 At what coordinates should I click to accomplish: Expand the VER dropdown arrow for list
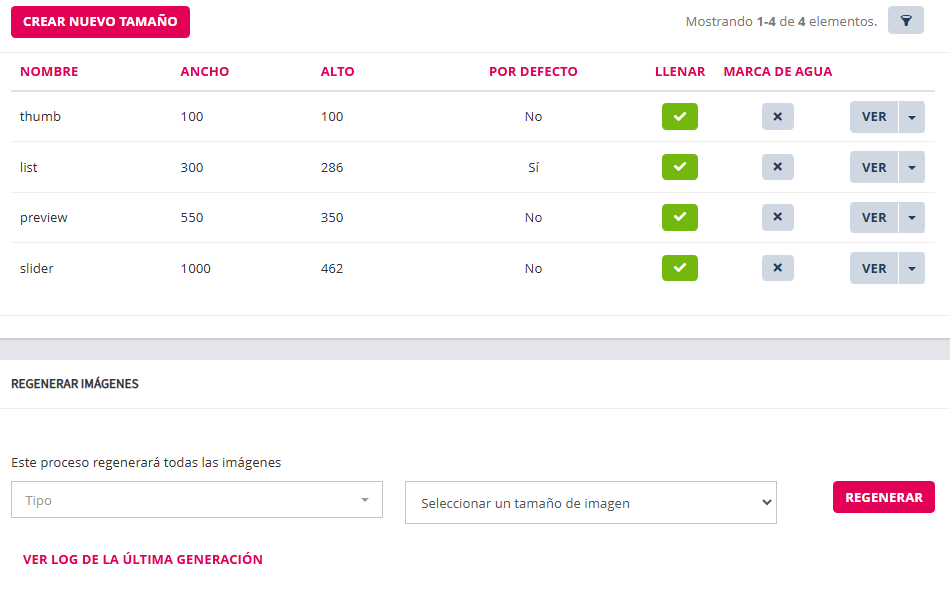tap(911, 167)
